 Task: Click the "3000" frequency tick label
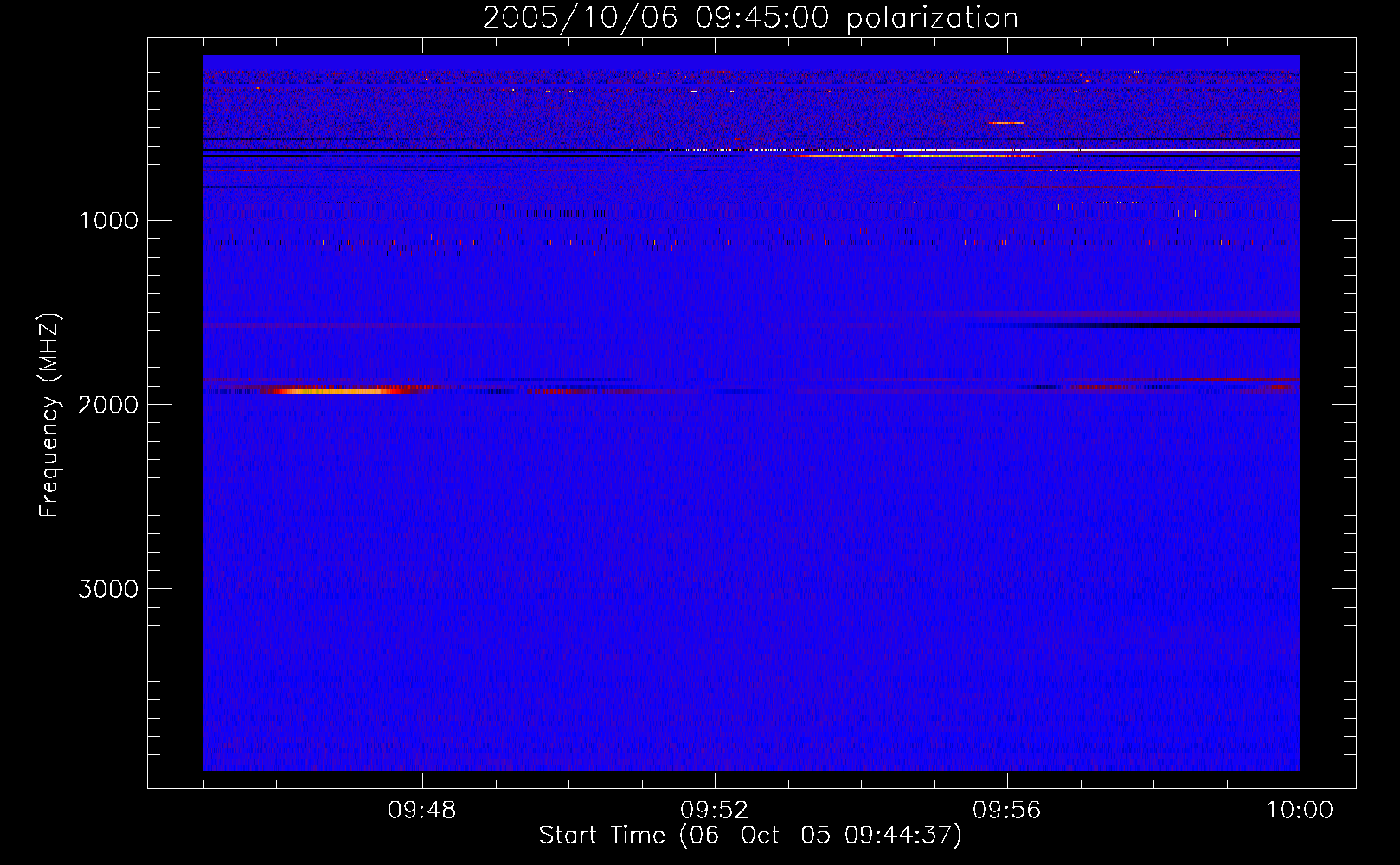click(108, 589)
